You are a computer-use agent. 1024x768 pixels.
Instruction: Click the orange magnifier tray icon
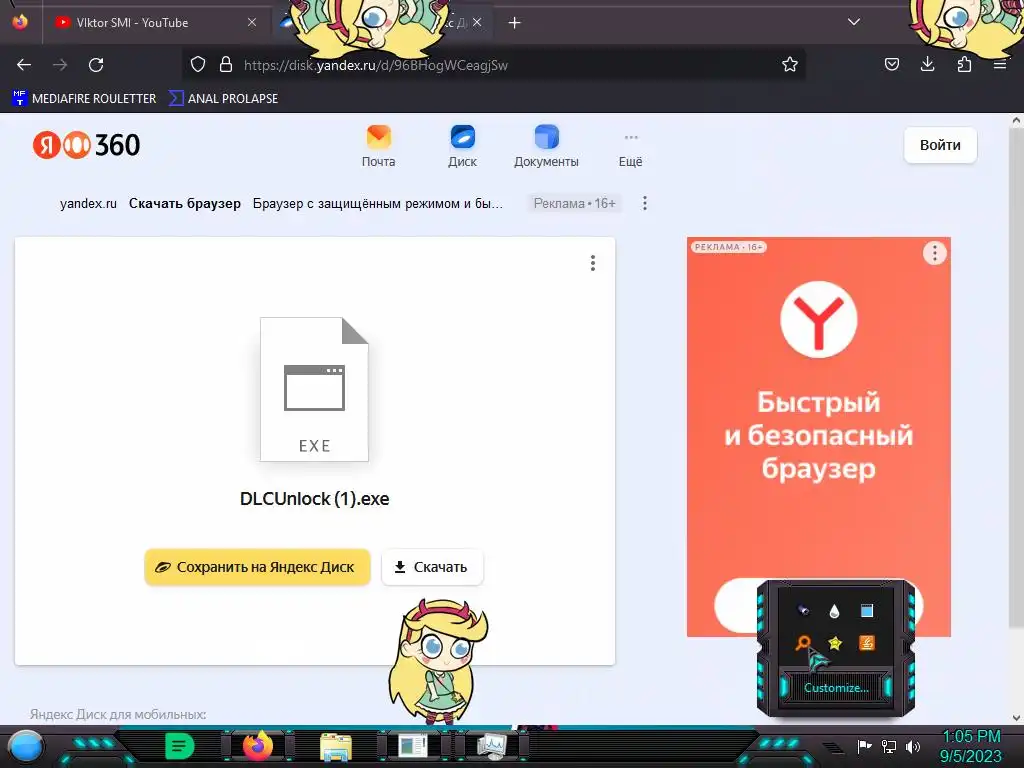click(803, 643)
